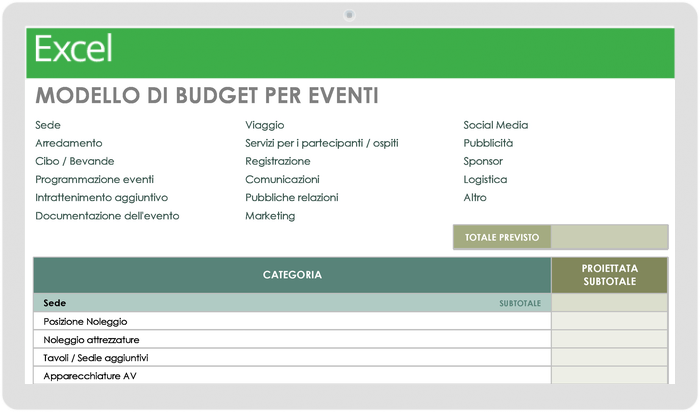Go to Programmazione eventi link
This screenshot has height=412, width=700.
pyautogui.click(x=94, y=179)
